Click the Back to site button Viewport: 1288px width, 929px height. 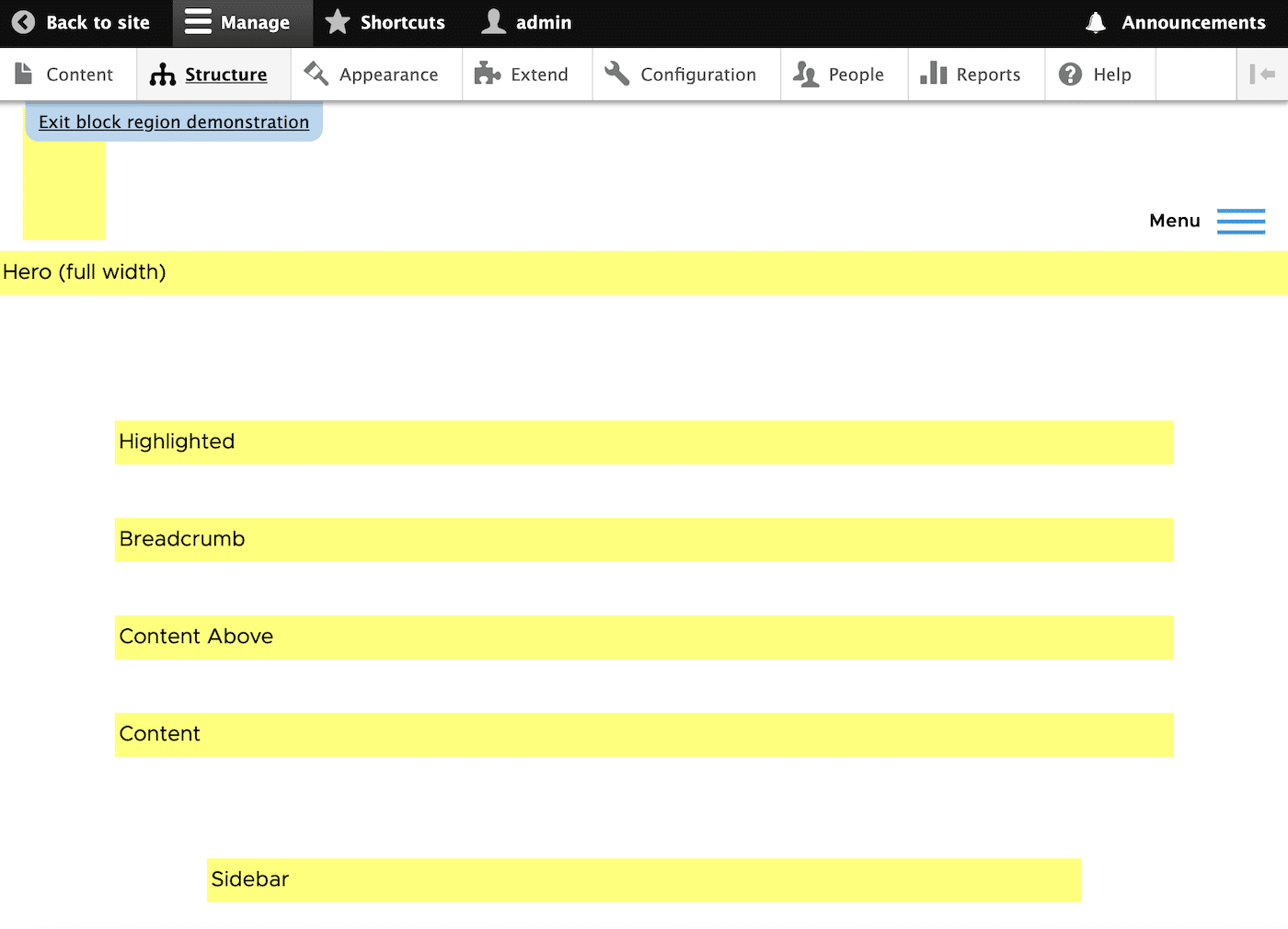click(81, 22)
